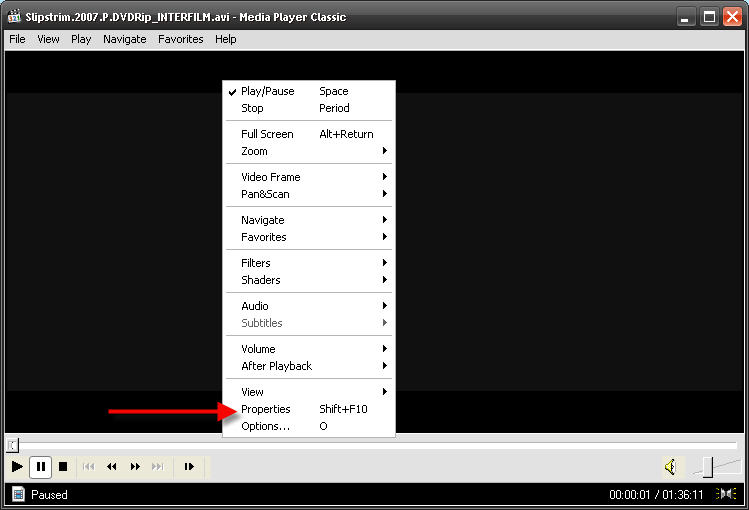749x510 pixels.
Task: Click the stereo audio indicator in the status bar
Action: coord(726,494)
